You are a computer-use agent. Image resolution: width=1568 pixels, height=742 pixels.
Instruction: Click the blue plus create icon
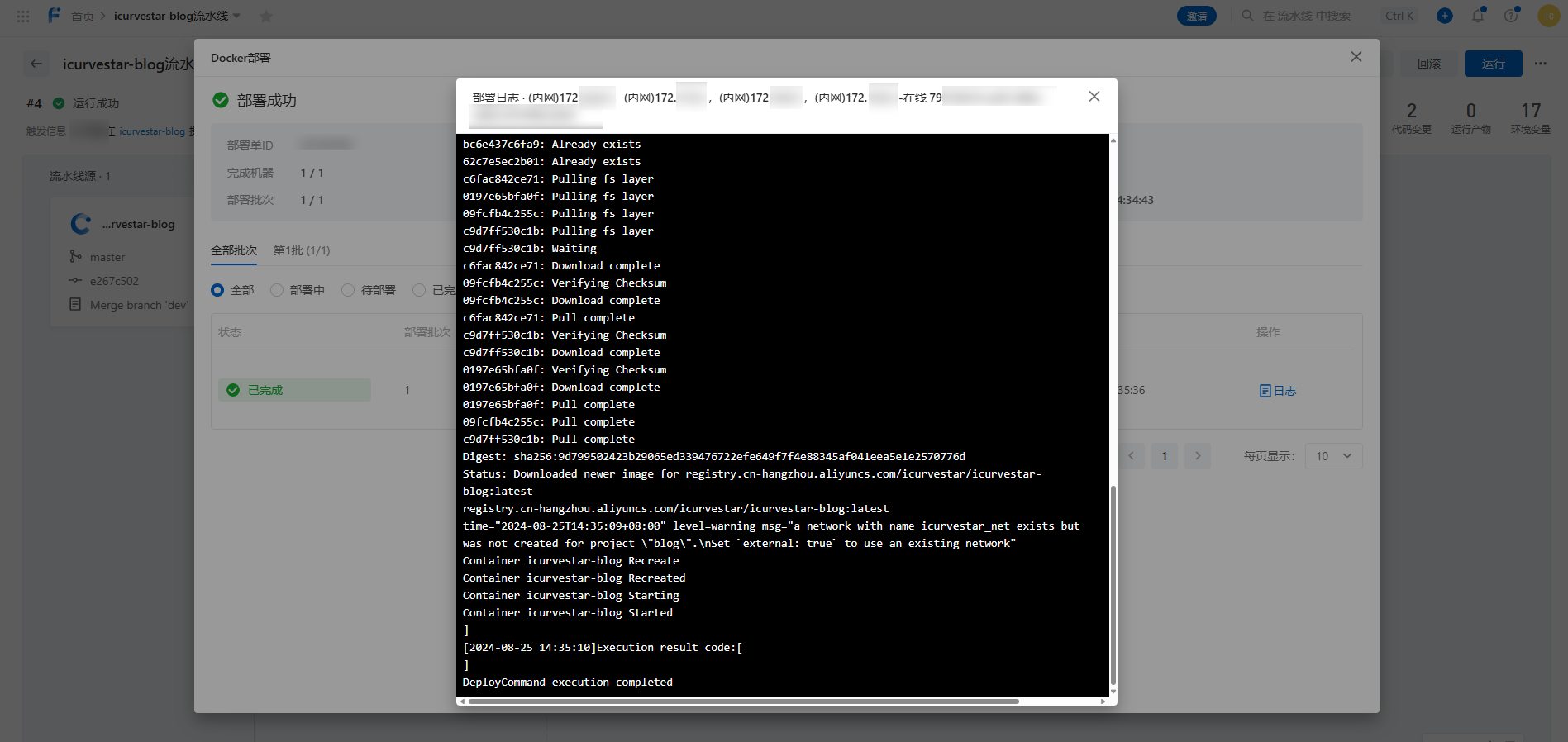1445,16
